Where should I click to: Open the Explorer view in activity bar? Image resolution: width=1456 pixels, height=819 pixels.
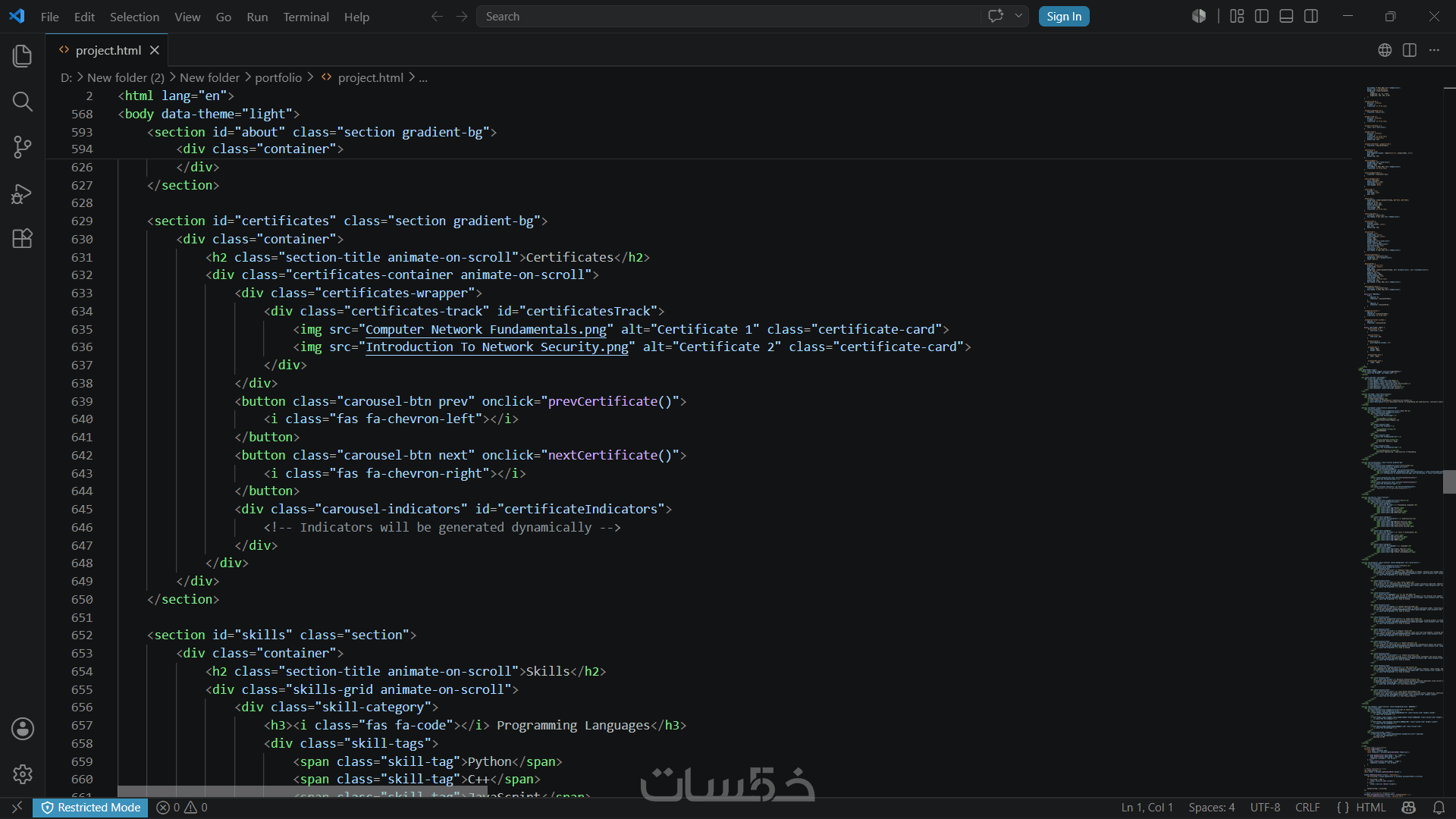[x=23, y=55]
